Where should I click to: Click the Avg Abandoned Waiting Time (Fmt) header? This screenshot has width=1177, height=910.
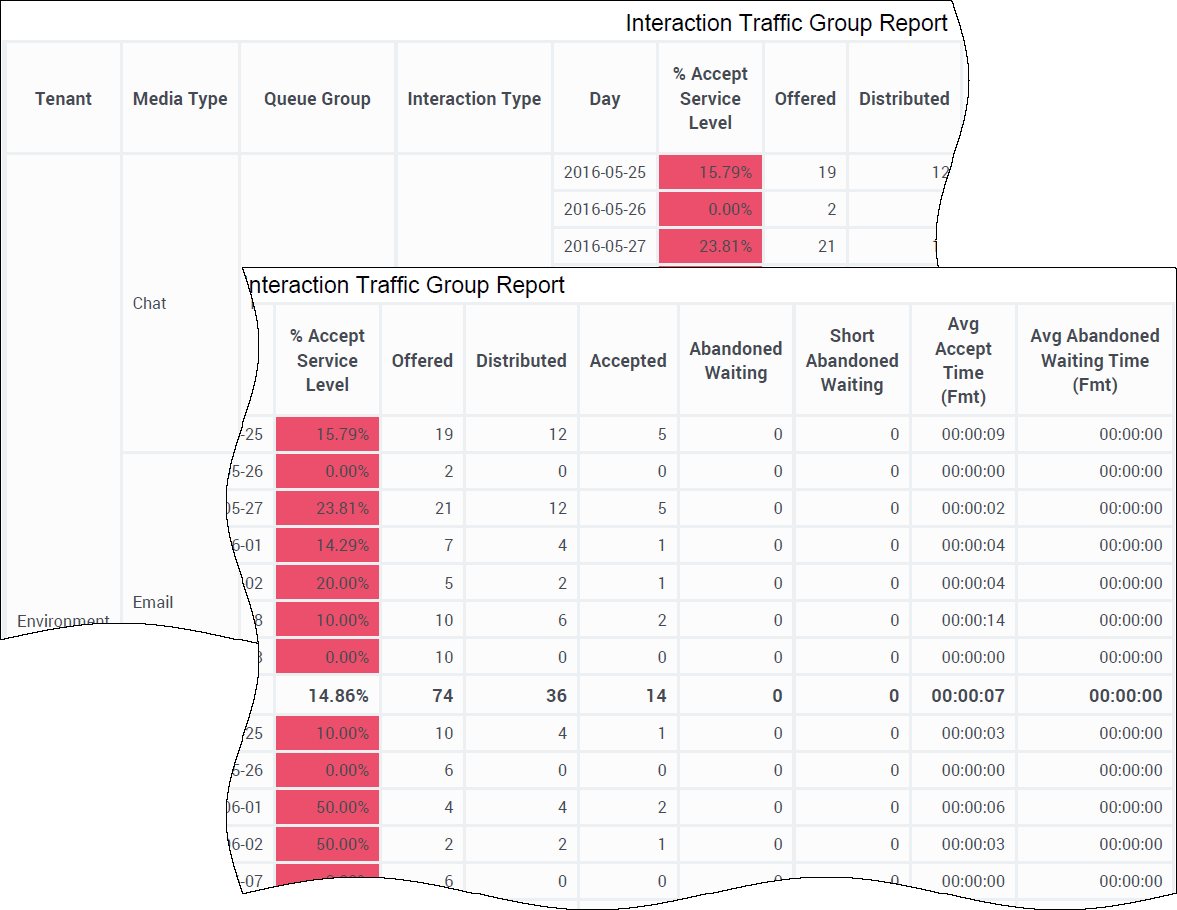pos(1094,360)
